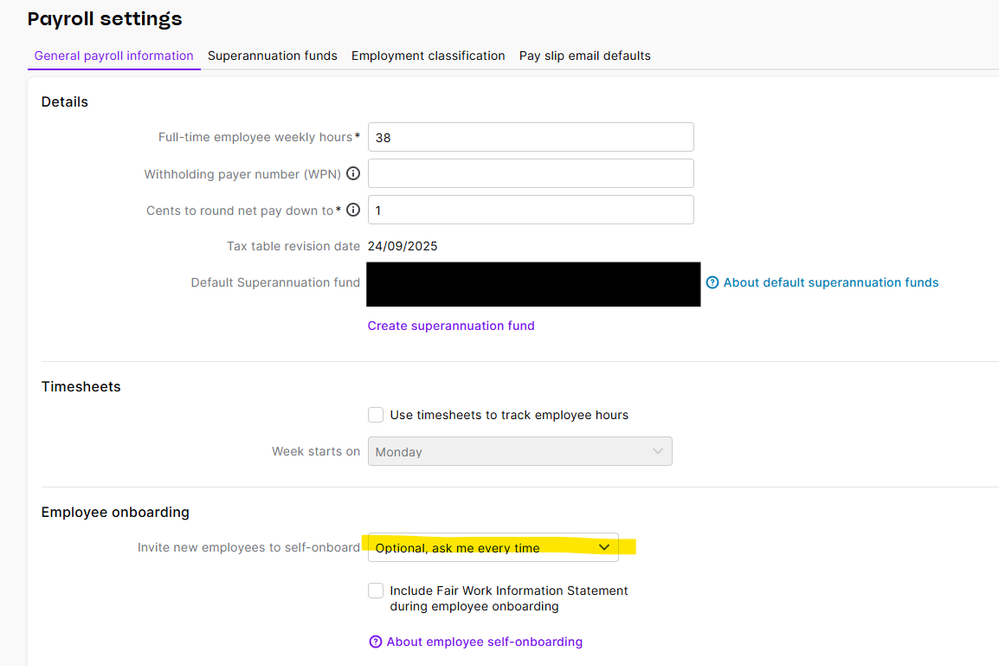Click help icon before About employee self-onboarding
Screen dimensions: 999x666
[x=376, y=642]
